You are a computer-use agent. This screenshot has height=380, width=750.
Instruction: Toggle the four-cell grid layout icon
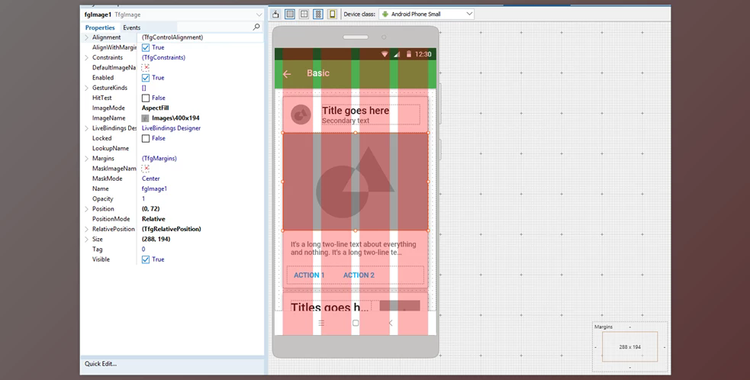[x=304, y=14]
